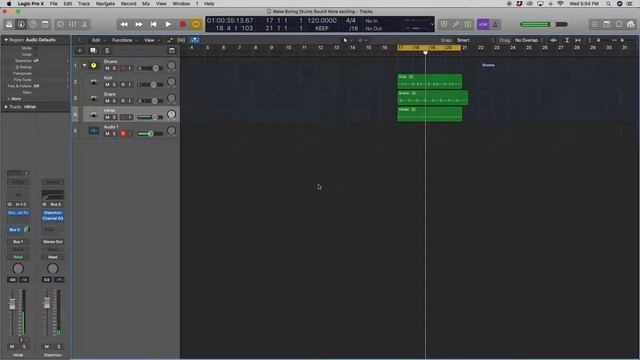Open the Apple menu
Viewport: 640px width, 360px height.
[9, 4]
